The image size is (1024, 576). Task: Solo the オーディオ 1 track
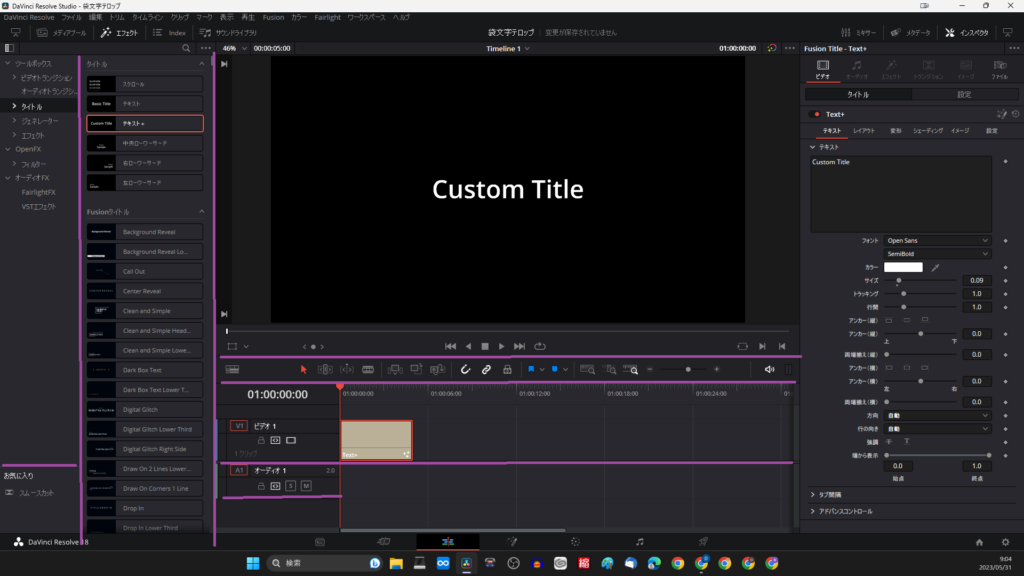(291, 486)
